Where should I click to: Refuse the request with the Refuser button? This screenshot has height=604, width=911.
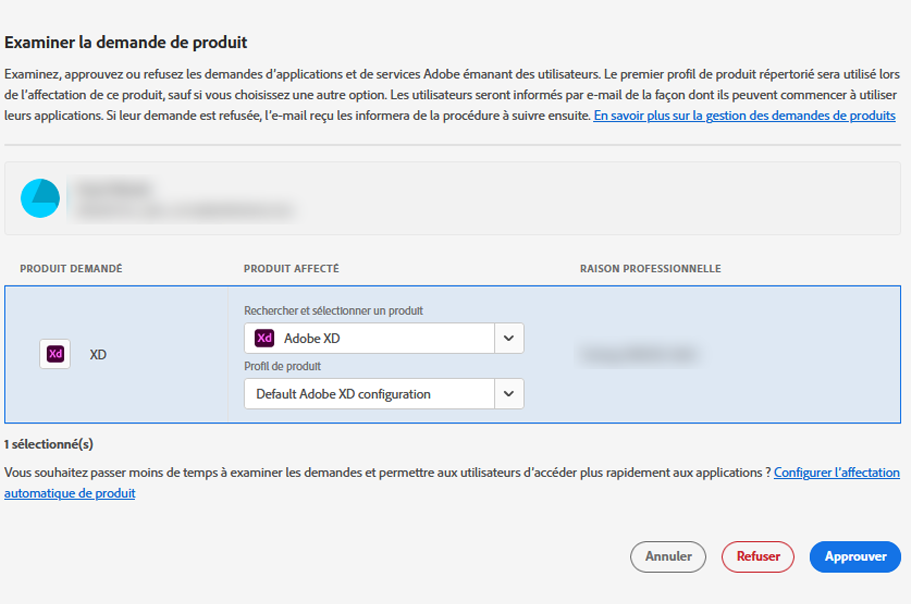click(x=758, y=557)
